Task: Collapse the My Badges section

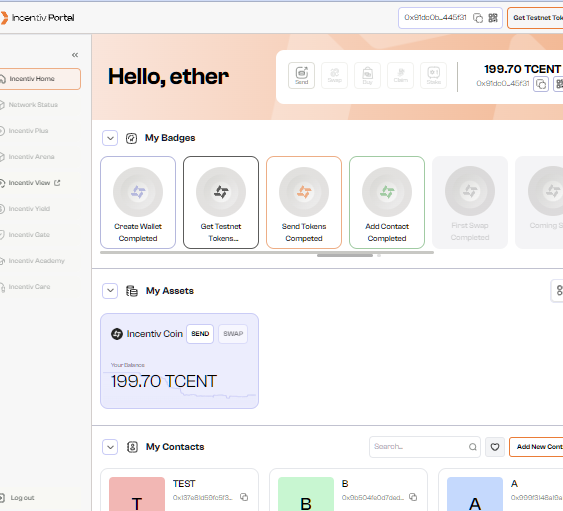Action: (x=110, y=138)
